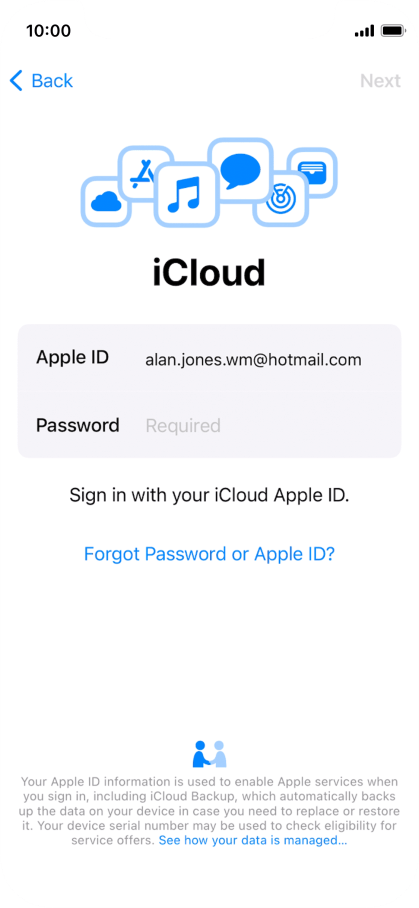
Task: Tap the Apple ID label
Action: (x=72, y=357)
